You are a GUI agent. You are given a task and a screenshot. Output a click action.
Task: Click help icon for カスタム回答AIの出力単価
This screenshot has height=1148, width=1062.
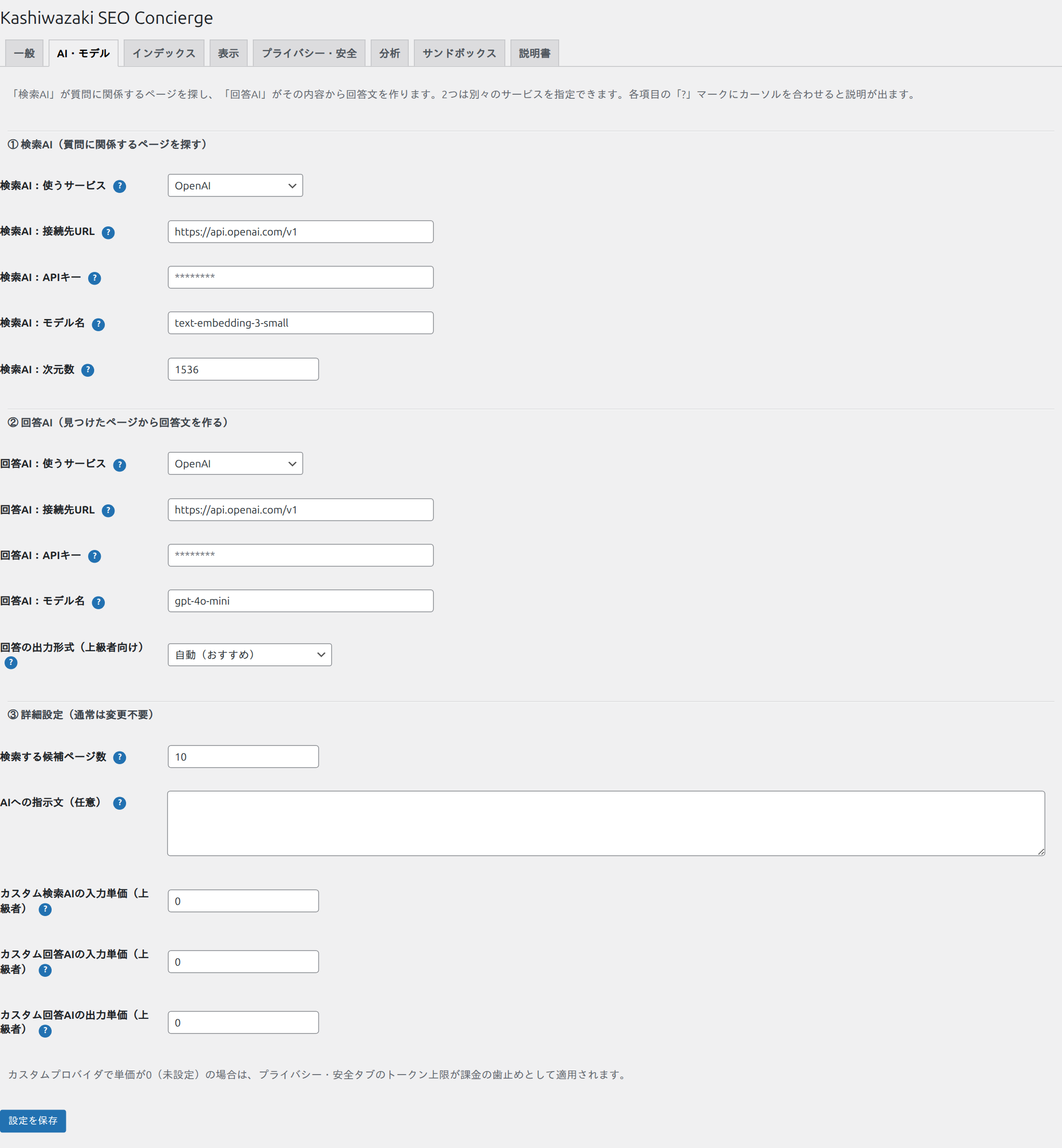[x=45, y=1031]
